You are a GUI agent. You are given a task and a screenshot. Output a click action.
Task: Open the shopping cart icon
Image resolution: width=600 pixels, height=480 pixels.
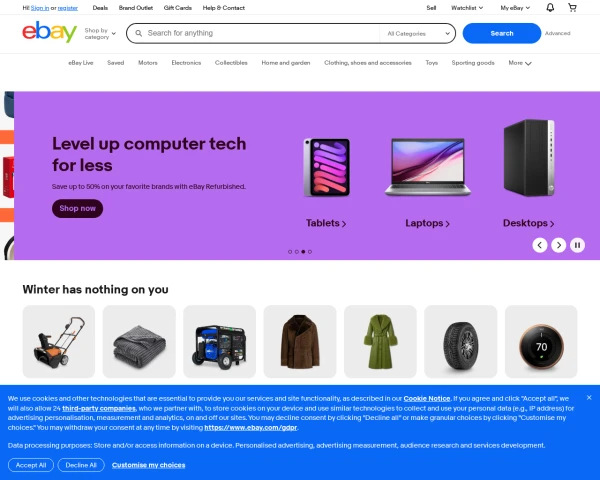[x=572, y=8]
